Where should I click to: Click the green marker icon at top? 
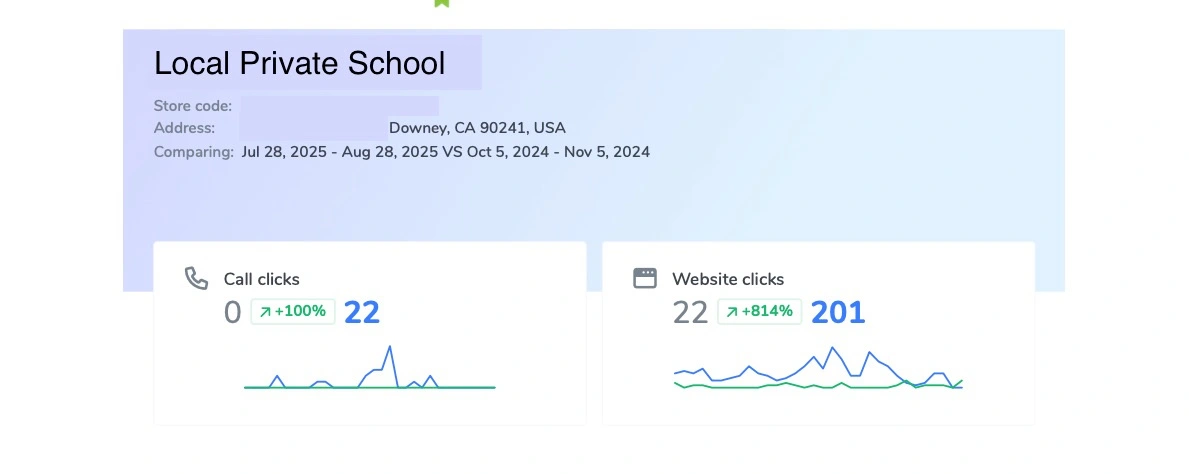(442, 3)
